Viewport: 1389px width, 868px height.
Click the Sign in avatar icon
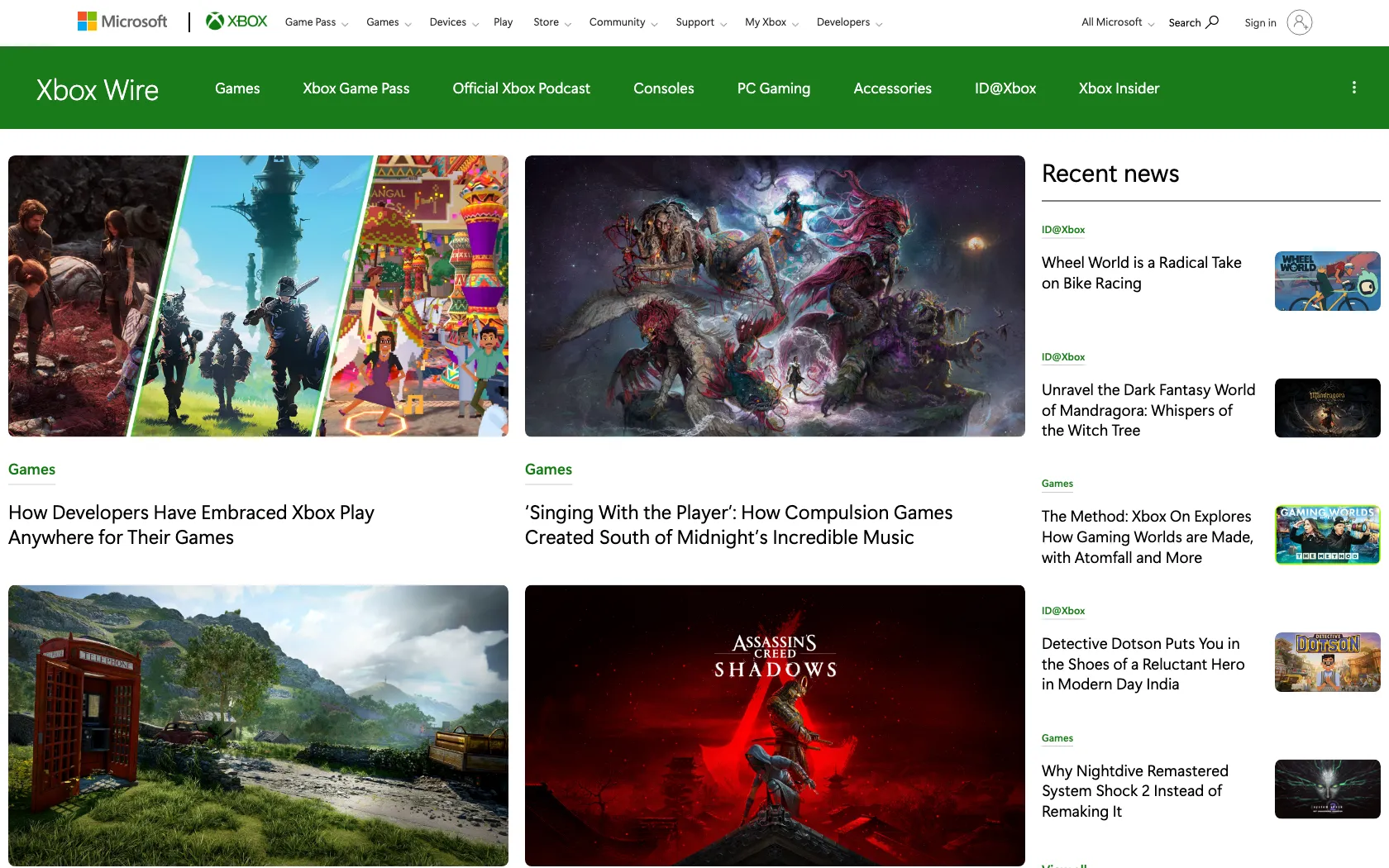pos(1300,22)
